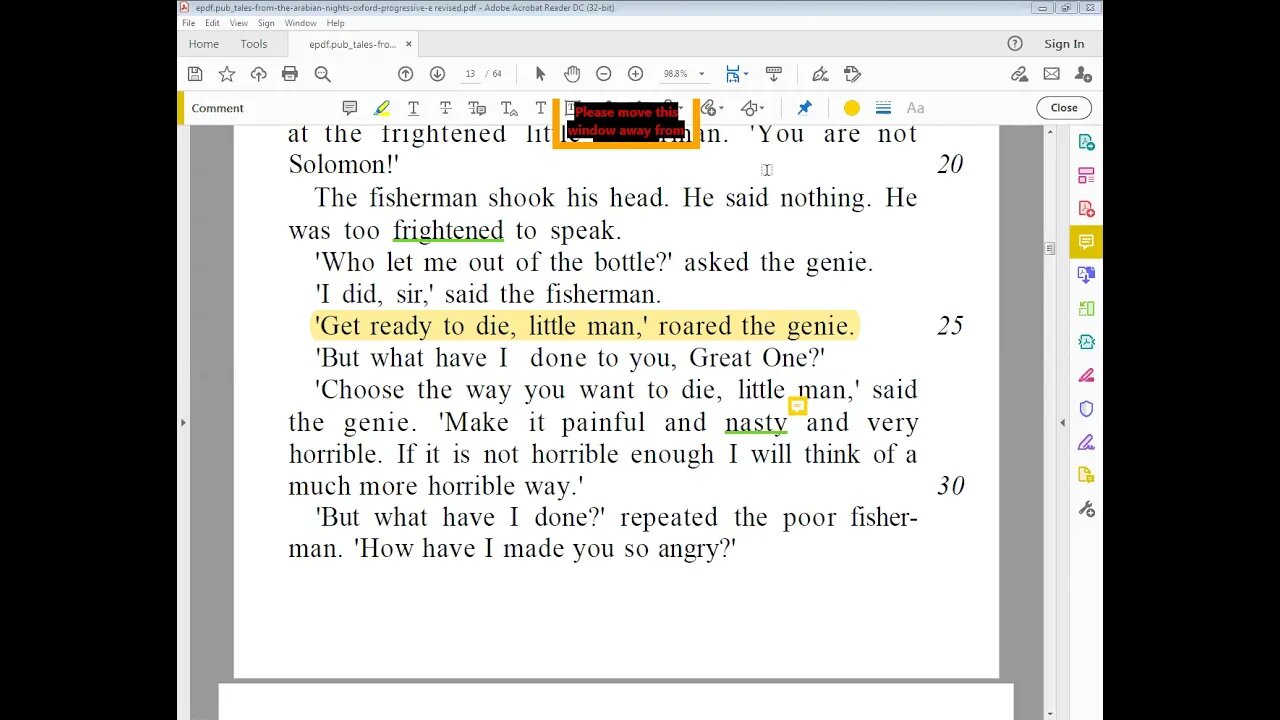Upload file to Document Cloud

(x=258, y=74)
